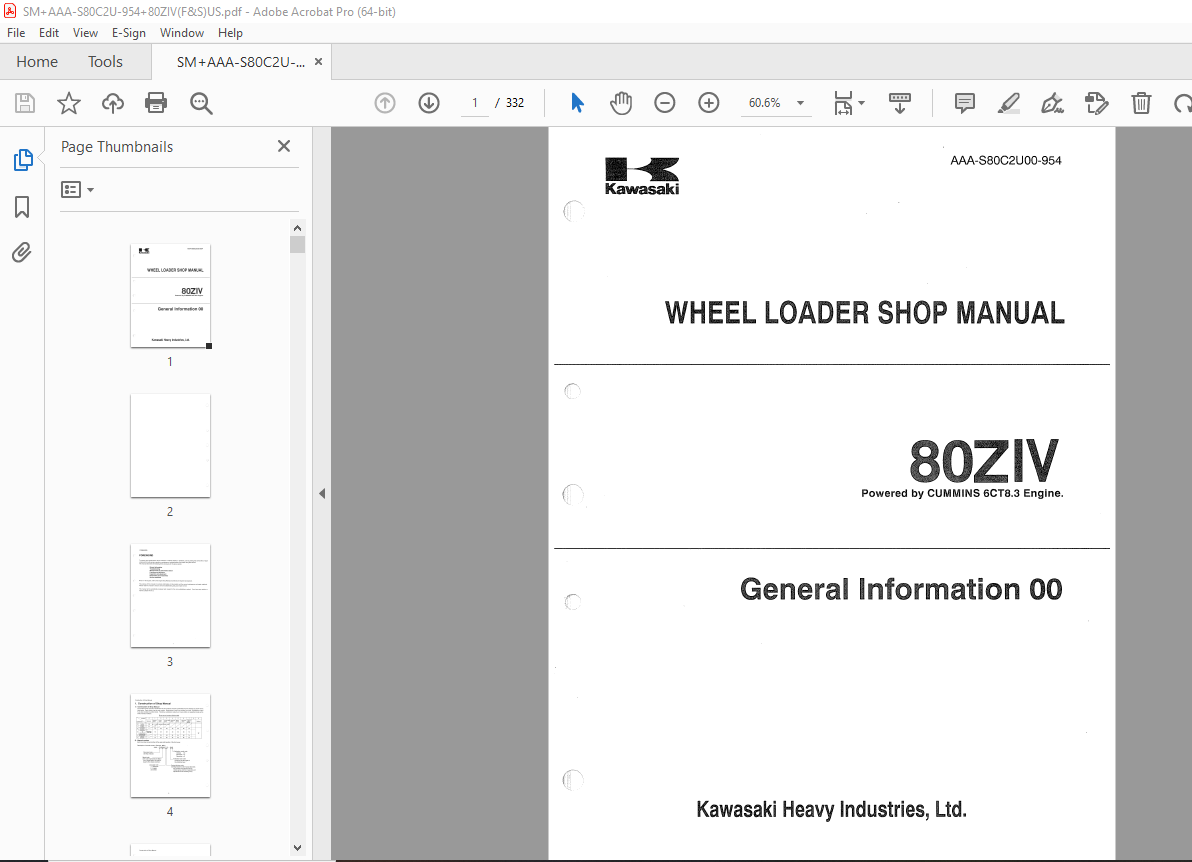Click the 'Page Thumbnails' panel title
The width and height of the screenshot is (1192, 862).
click(x=117, y=147)
